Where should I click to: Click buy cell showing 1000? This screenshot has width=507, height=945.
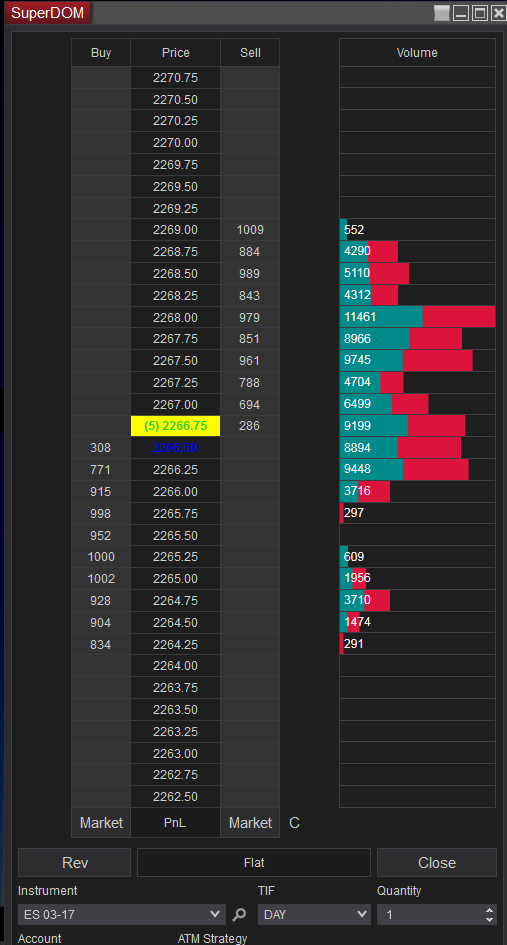pyautogui.click(x=101, y=557)
